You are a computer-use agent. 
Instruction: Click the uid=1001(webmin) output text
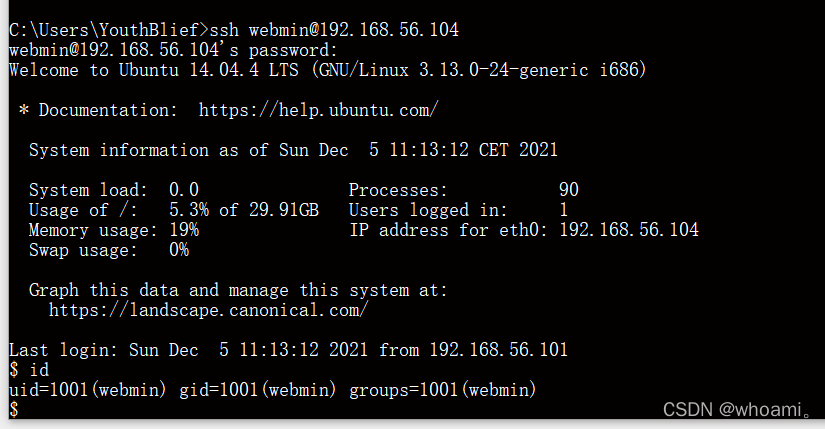click(87, 390)
